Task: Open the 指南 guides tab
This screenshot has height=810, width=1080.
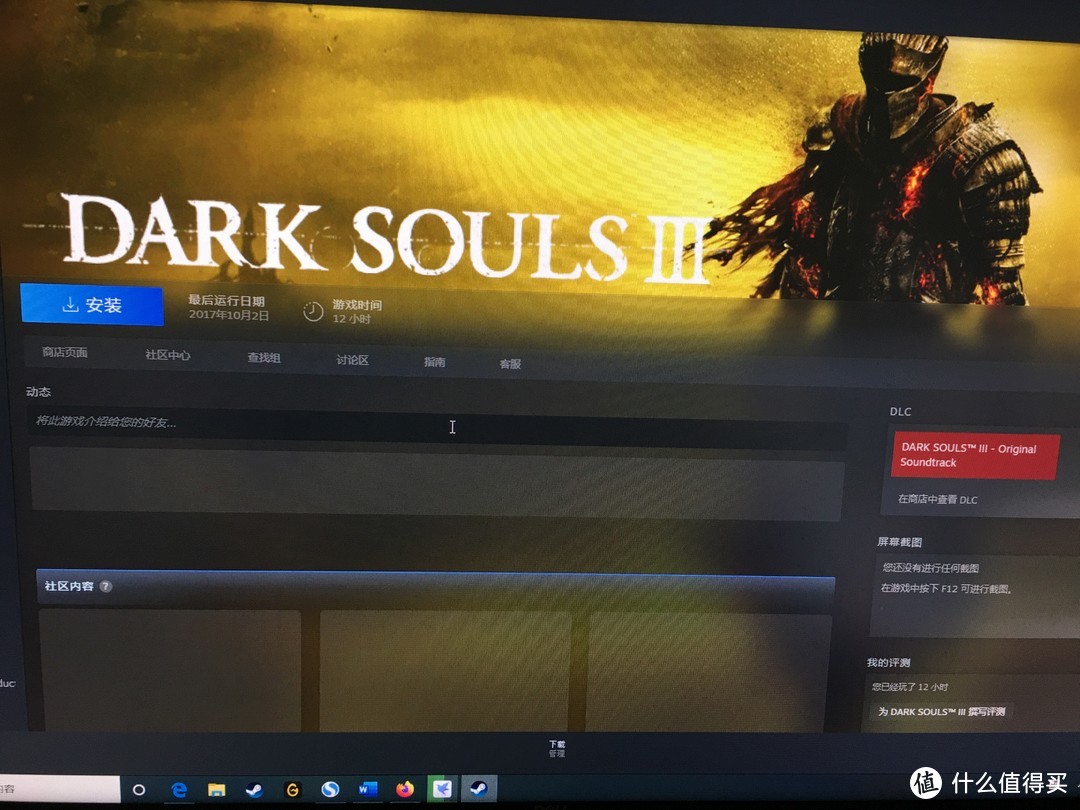Action: click(x=435, y=362)
